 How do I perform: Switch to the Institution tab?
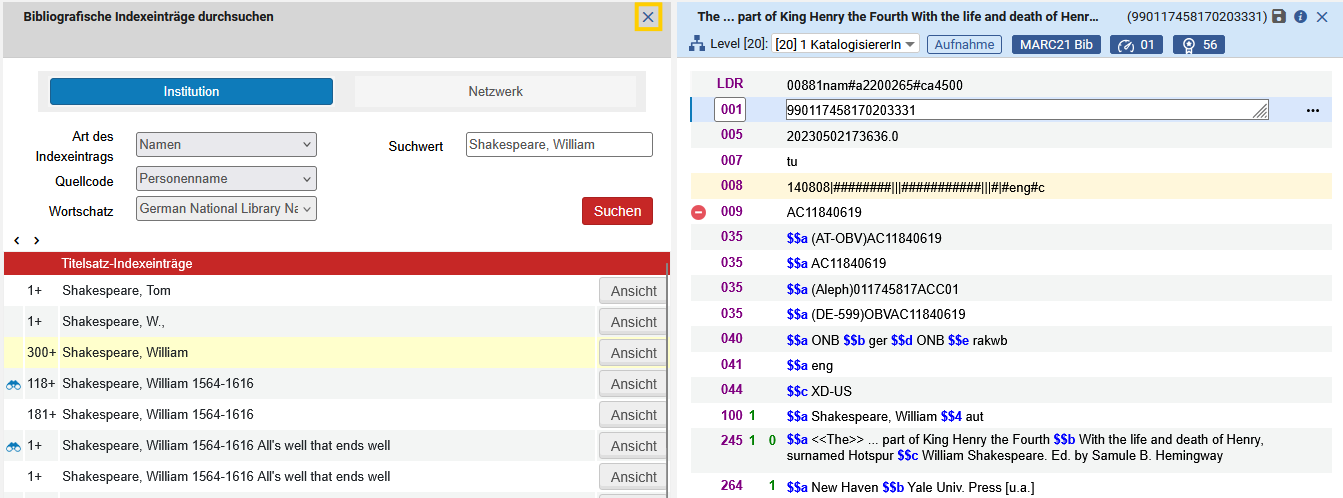[x=191, y=91]
